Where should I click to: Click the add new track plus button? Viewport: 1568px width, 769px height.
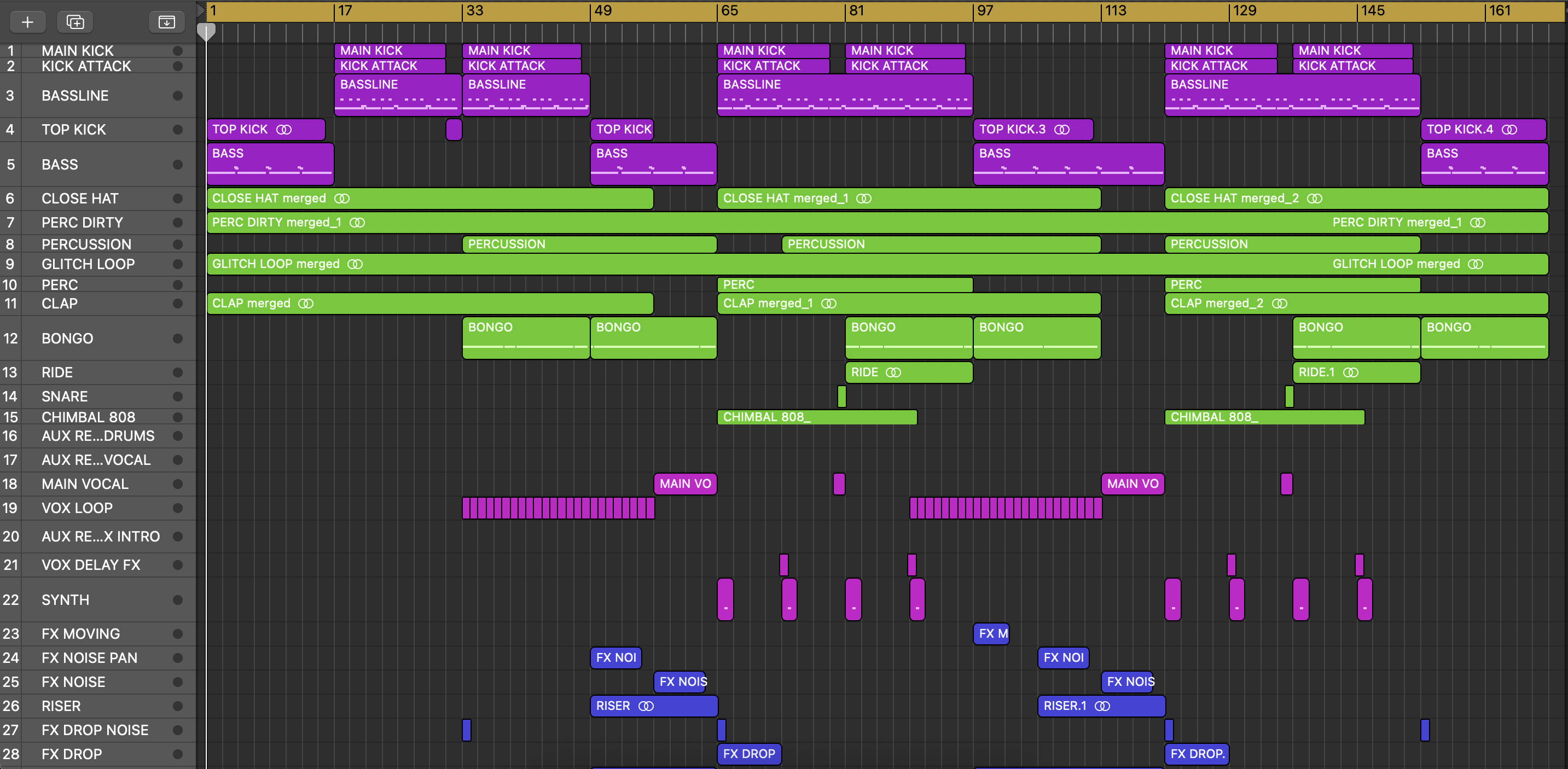[27, 22]
